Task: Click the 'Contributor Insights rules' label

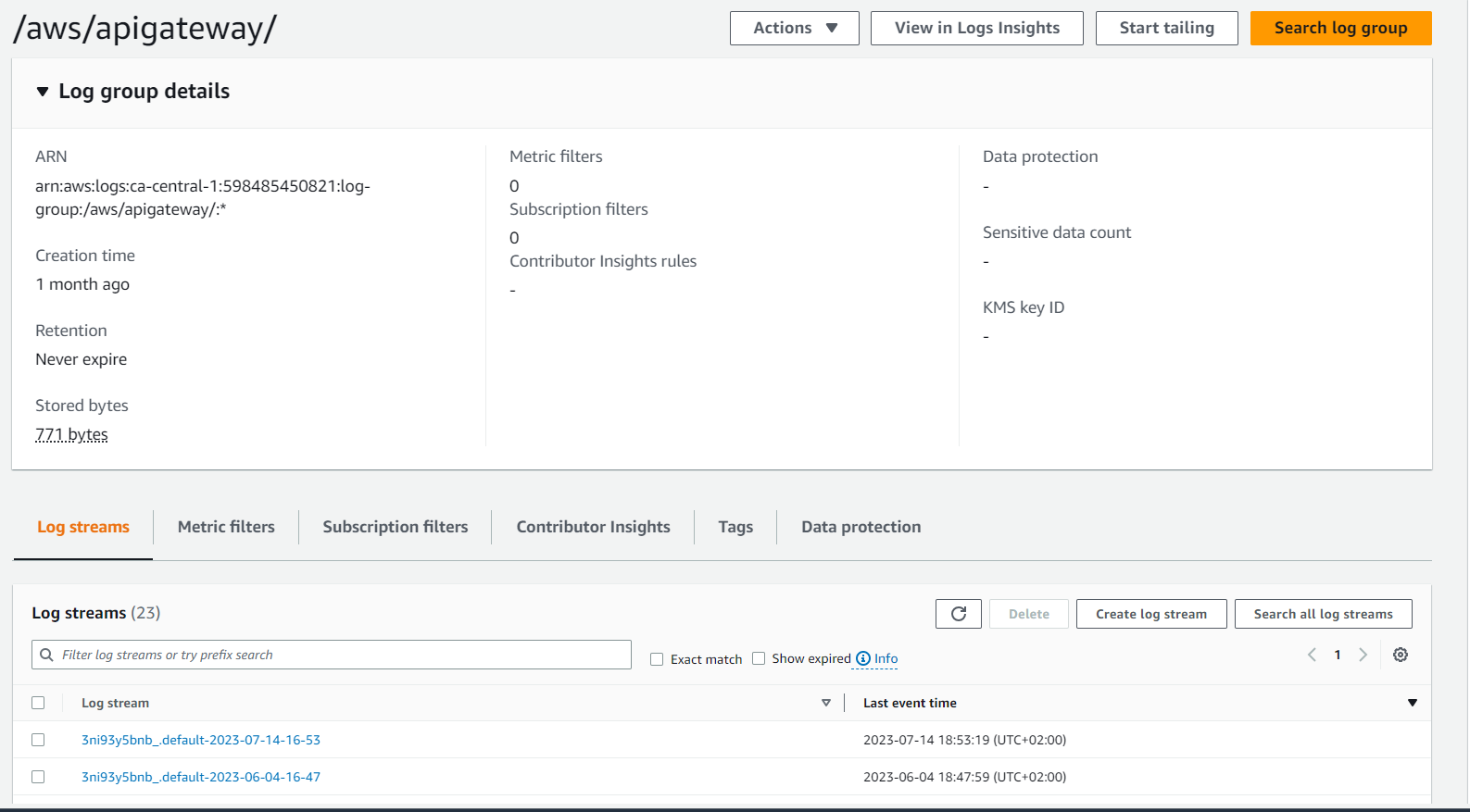Action: pos(603,261)
